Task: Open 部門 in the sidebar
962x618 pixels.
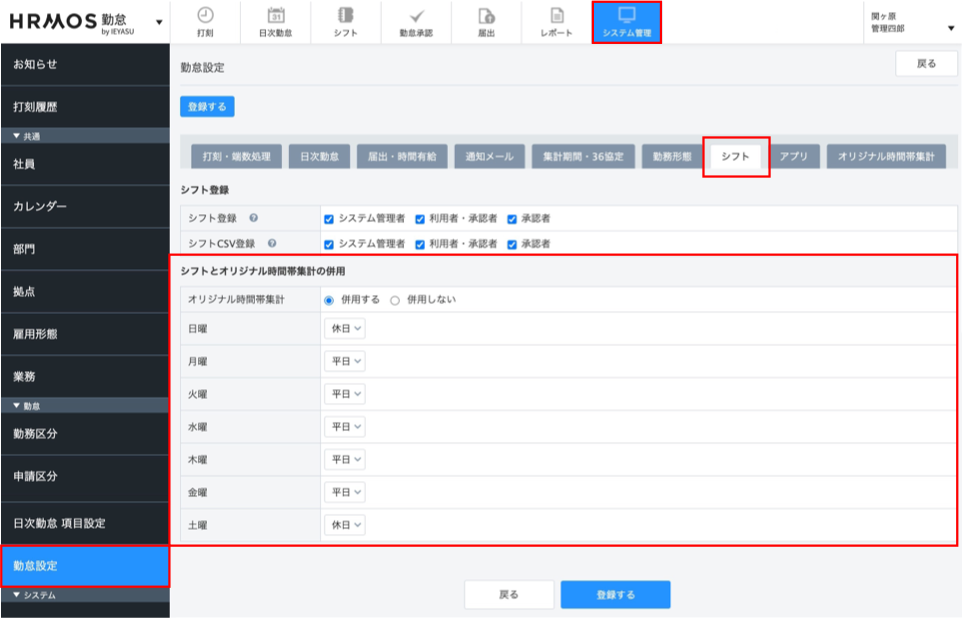Action: (x=85, y=249)
